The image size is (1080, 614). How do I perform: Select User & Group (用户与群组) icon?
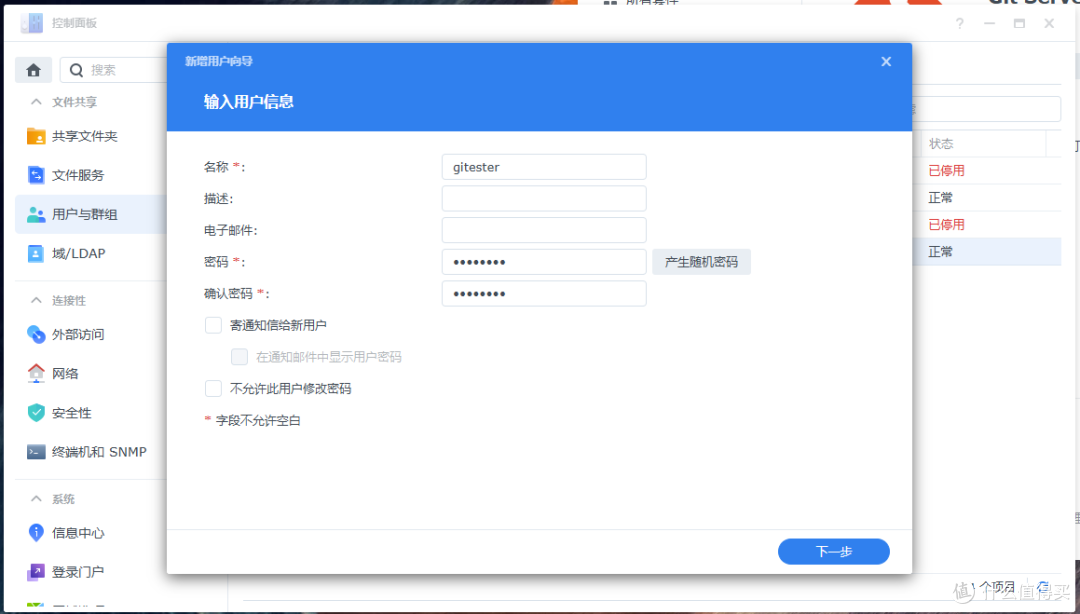pos(36,214)
